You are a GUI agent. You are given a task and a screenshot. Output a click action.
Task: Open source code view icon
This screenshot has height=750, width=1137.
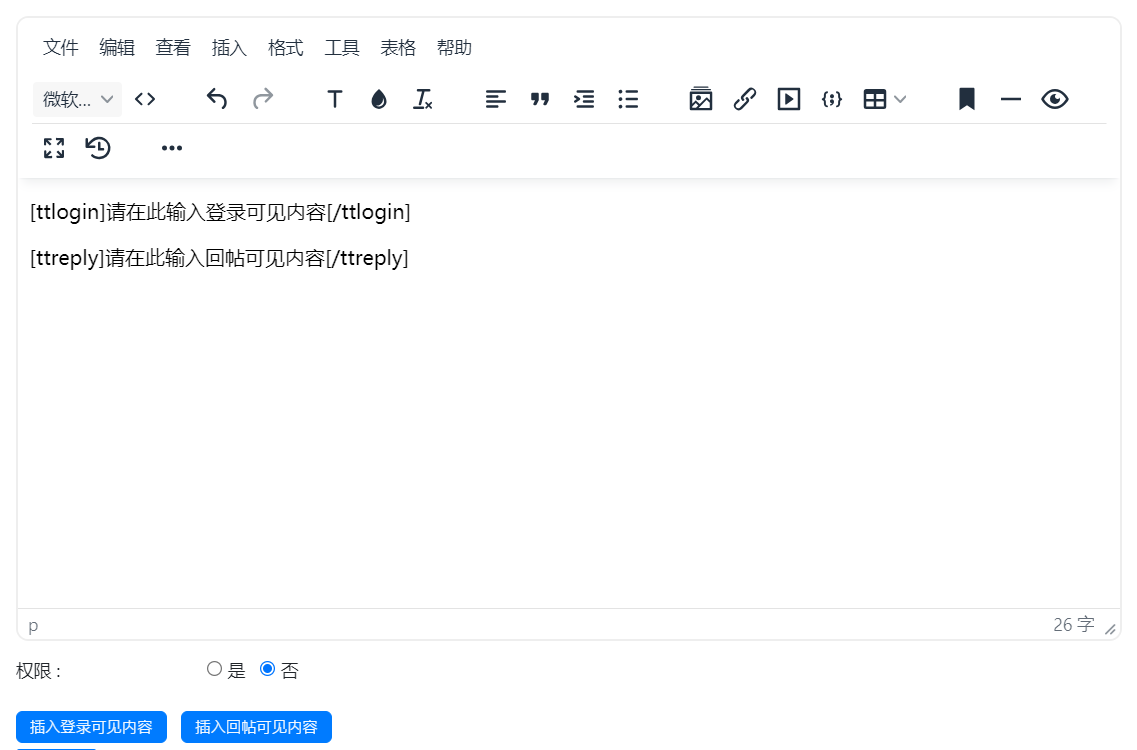click(145, 99)
